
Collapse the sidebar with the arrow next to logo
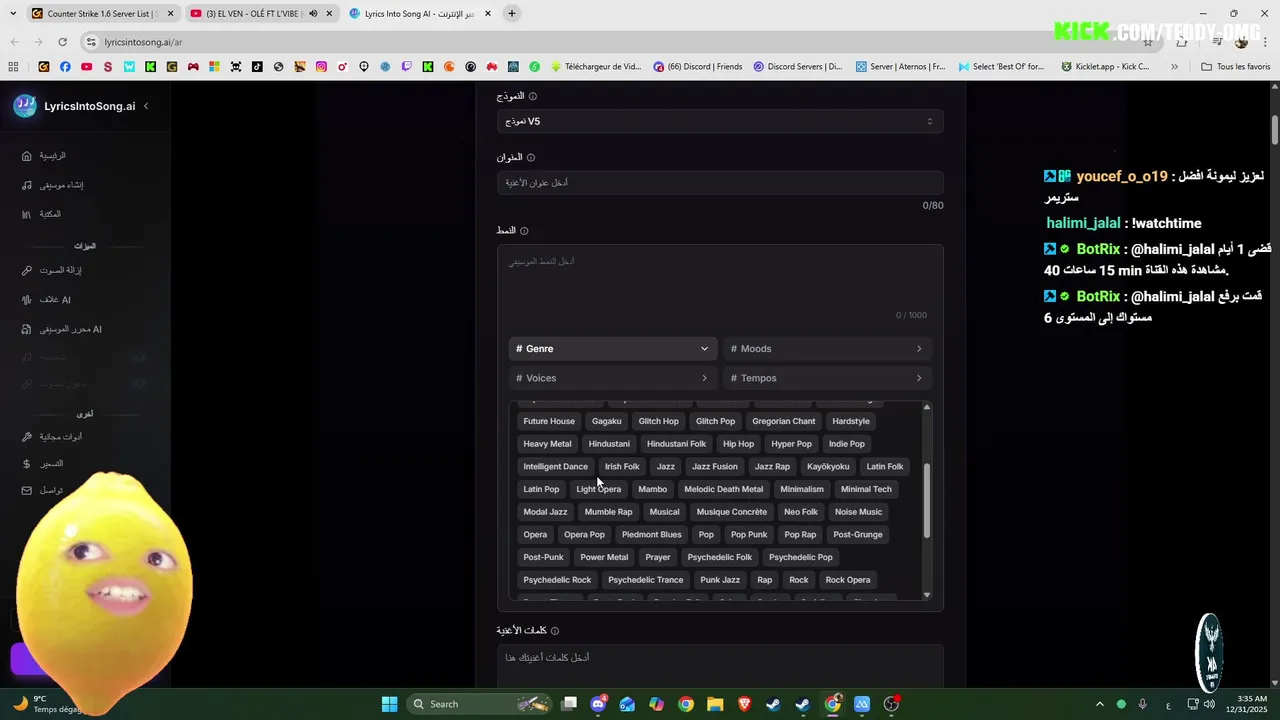click(146, 106)
